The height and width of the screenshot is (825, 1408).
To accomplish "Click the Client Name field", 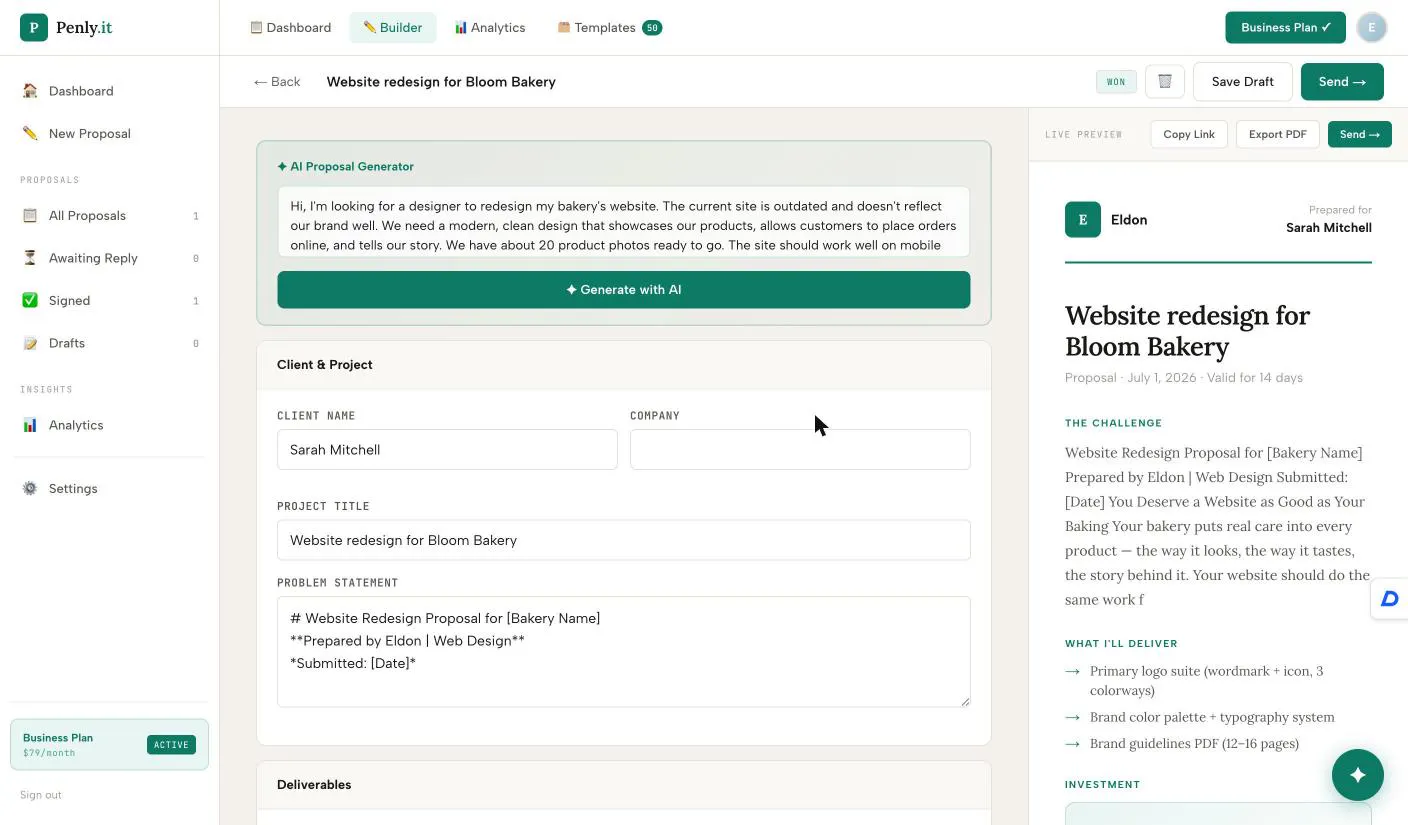I will (447, 450).
